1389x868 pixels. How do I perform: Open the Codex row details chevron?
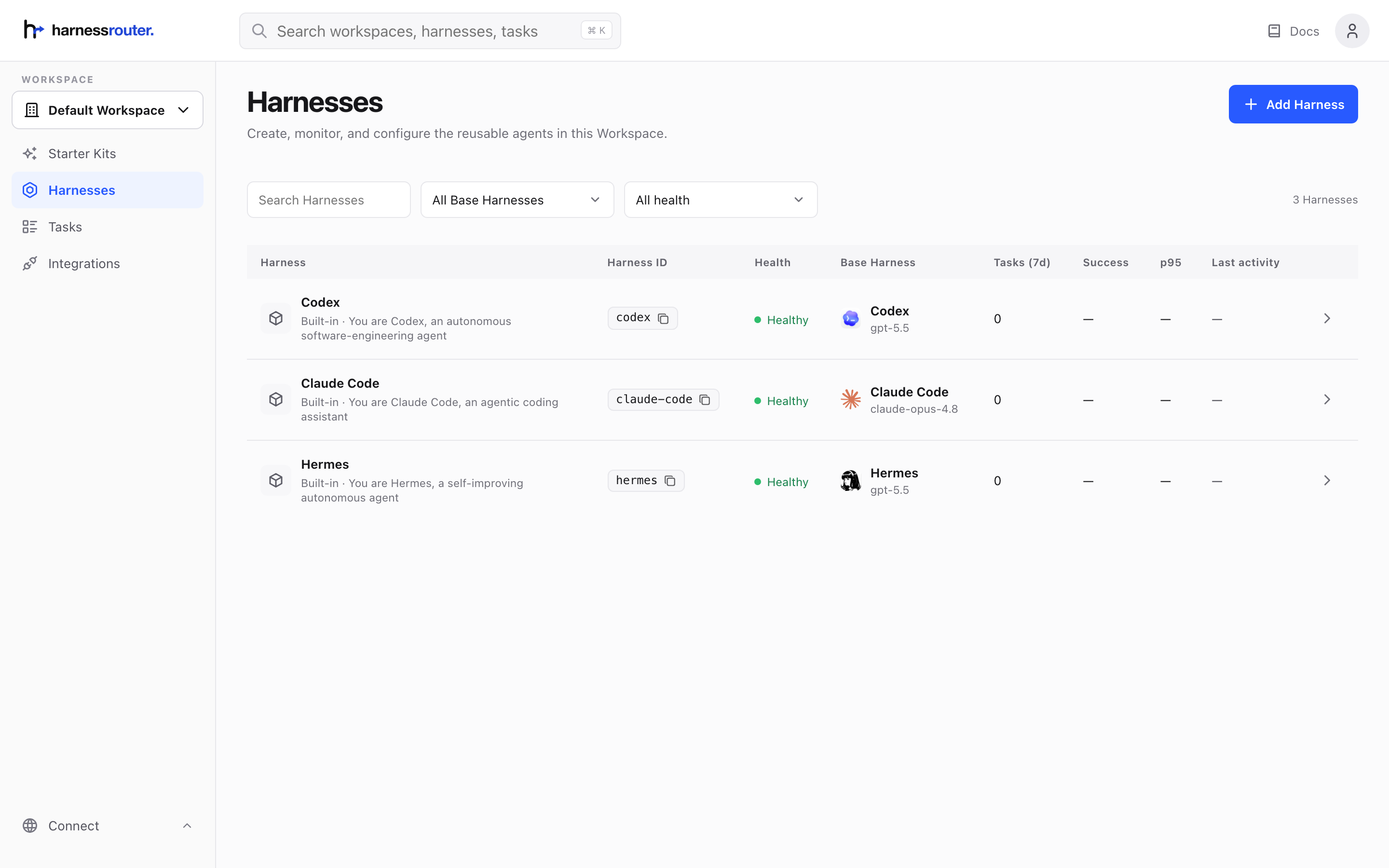(1327, 319)
